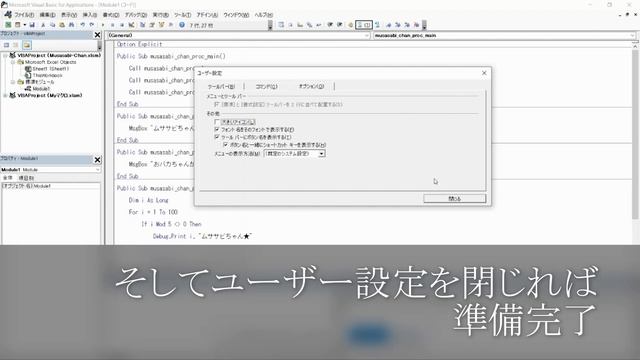The width and height of the screenshot is (640, 360).
Task: Click the View Microsoft Excel toolbar icon
Action: tap(8, 25)
